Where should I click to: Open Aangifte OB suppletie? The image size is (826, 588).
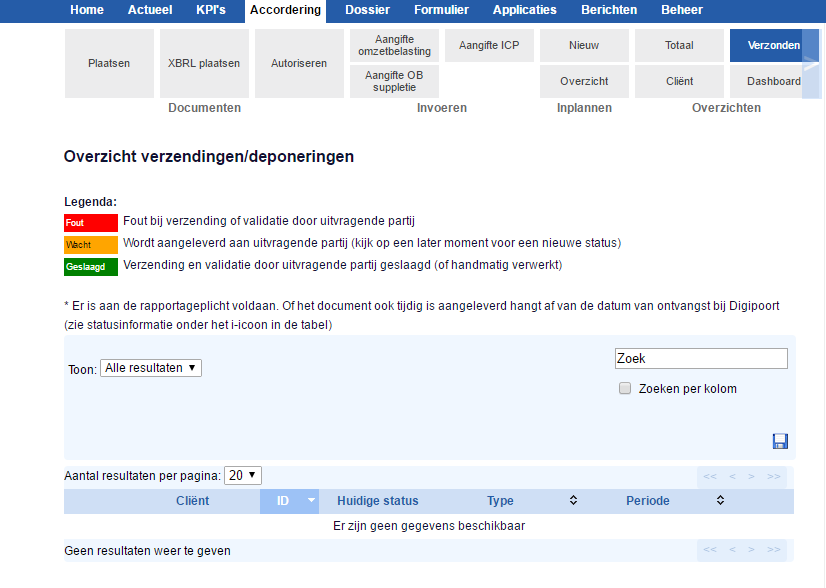click(x=395, y=81)
